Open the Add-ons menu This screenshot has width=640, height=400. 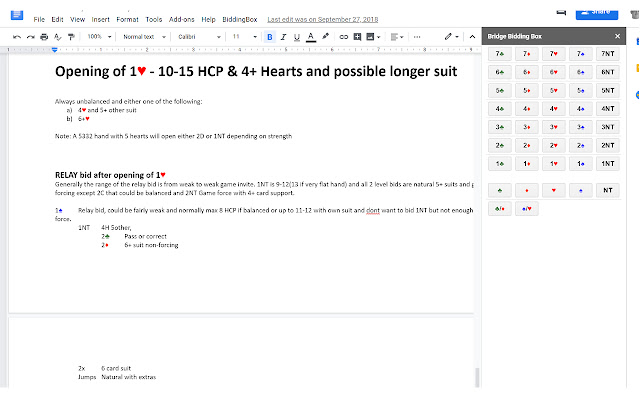[182, 19]
